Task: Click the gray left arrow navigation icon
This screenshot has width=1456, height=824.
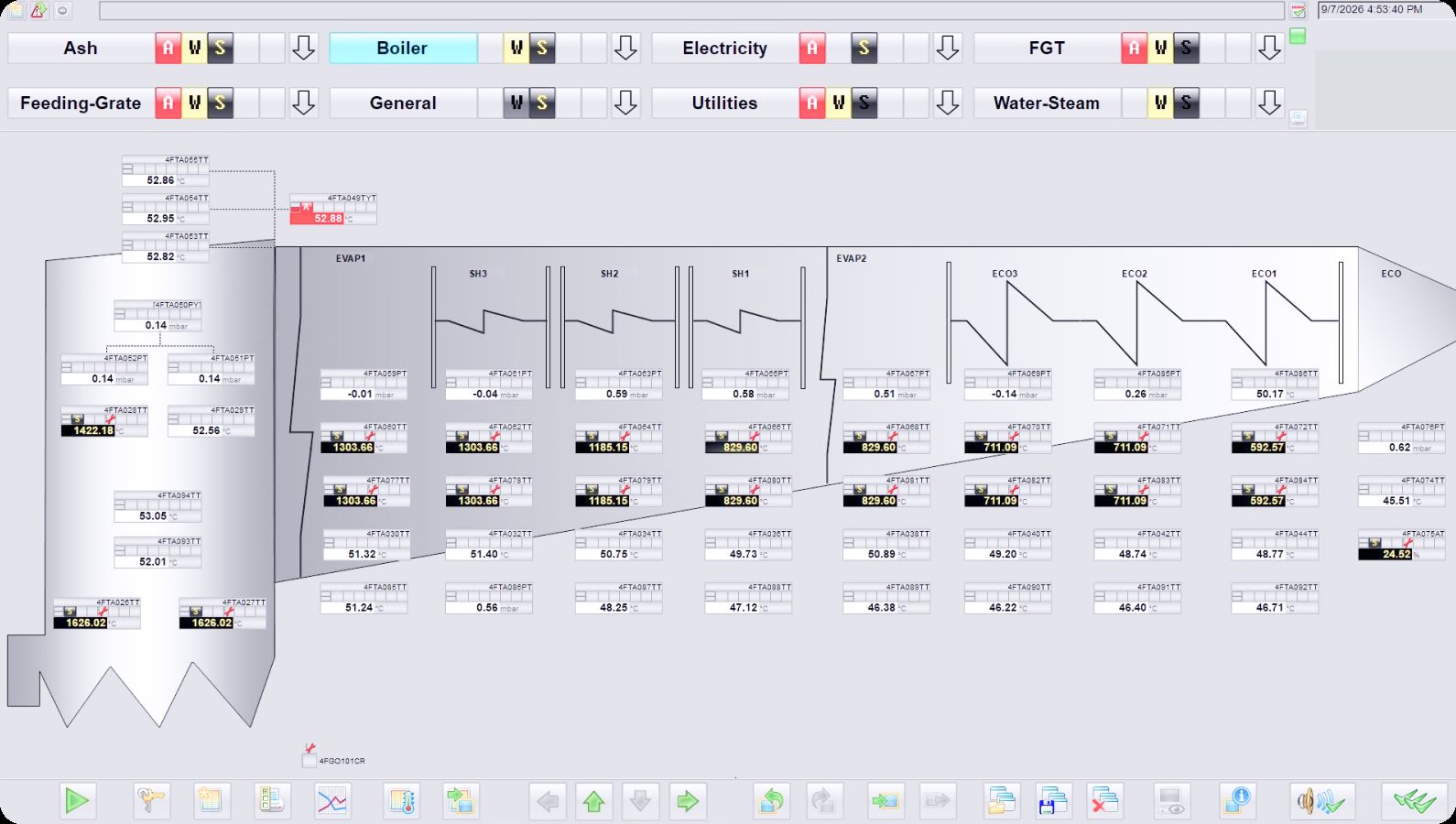Action: coord(548,801)
